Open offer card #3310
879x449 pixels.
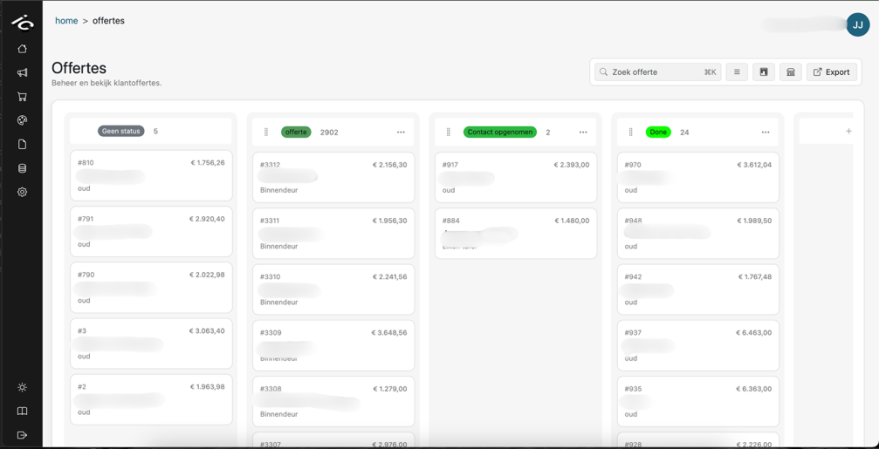pos(334,289)
